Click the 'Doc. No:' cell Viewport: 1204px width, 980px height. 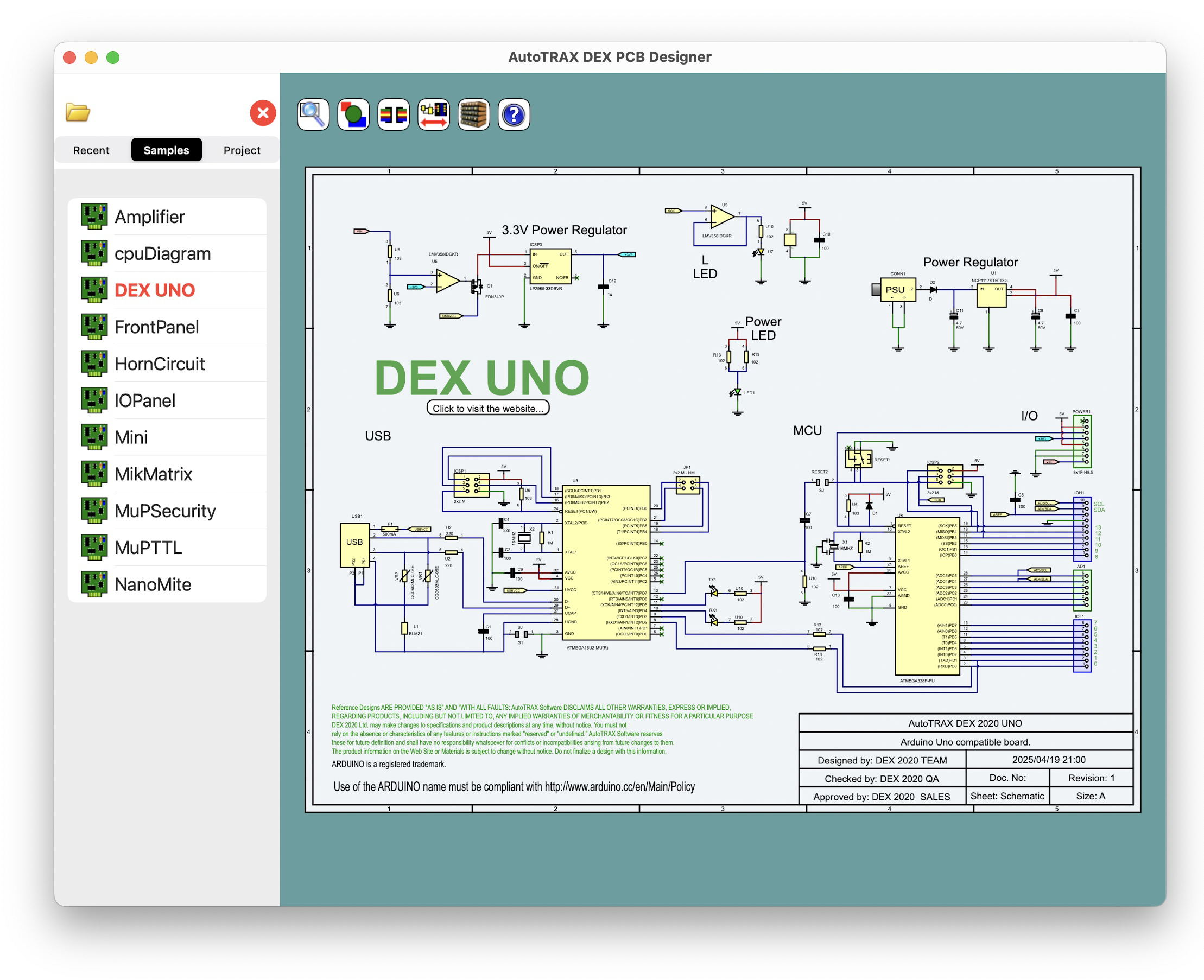1007,778
